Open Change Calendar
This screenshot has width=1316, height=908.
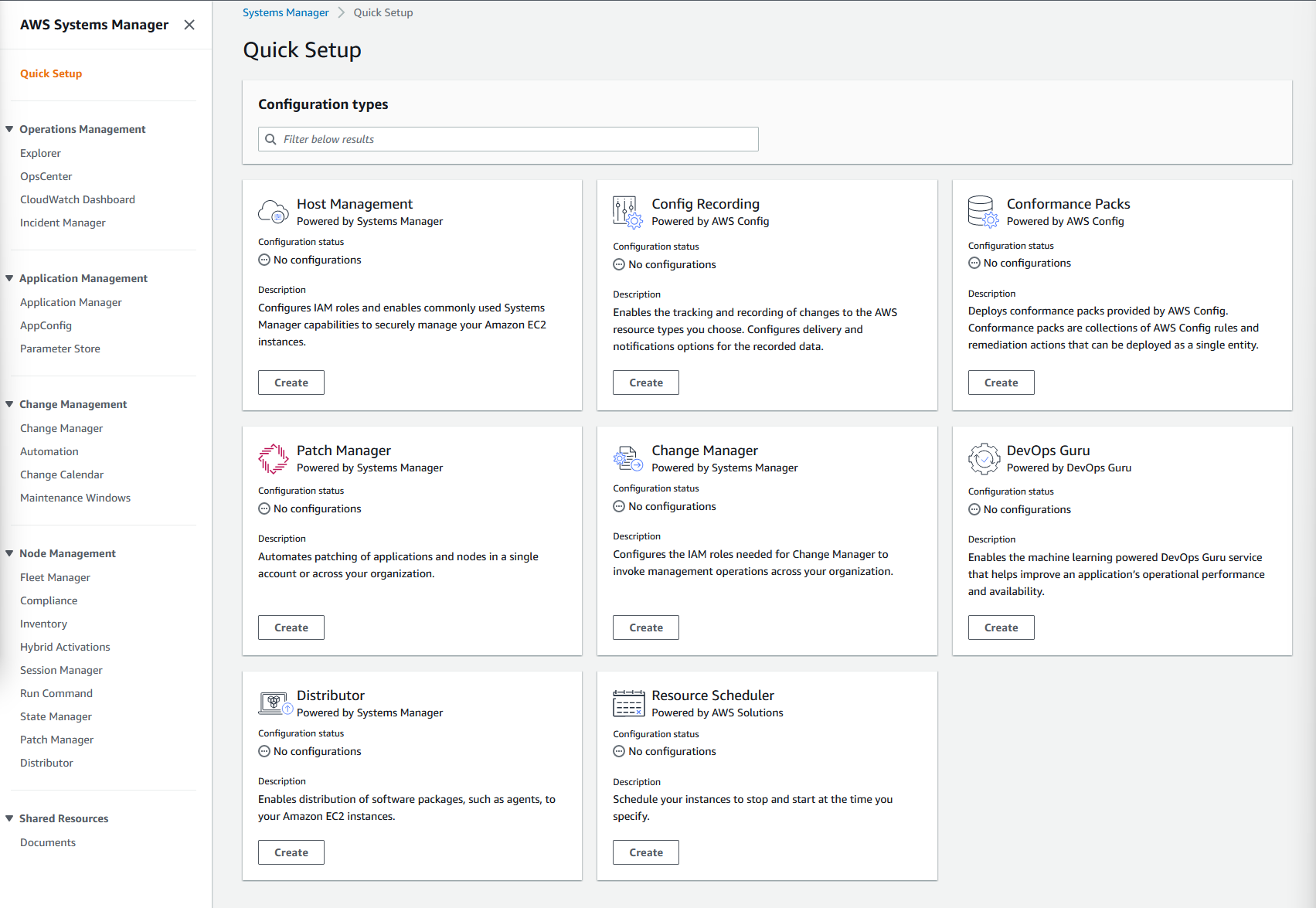pyautogui.click(x=62, y=474)
